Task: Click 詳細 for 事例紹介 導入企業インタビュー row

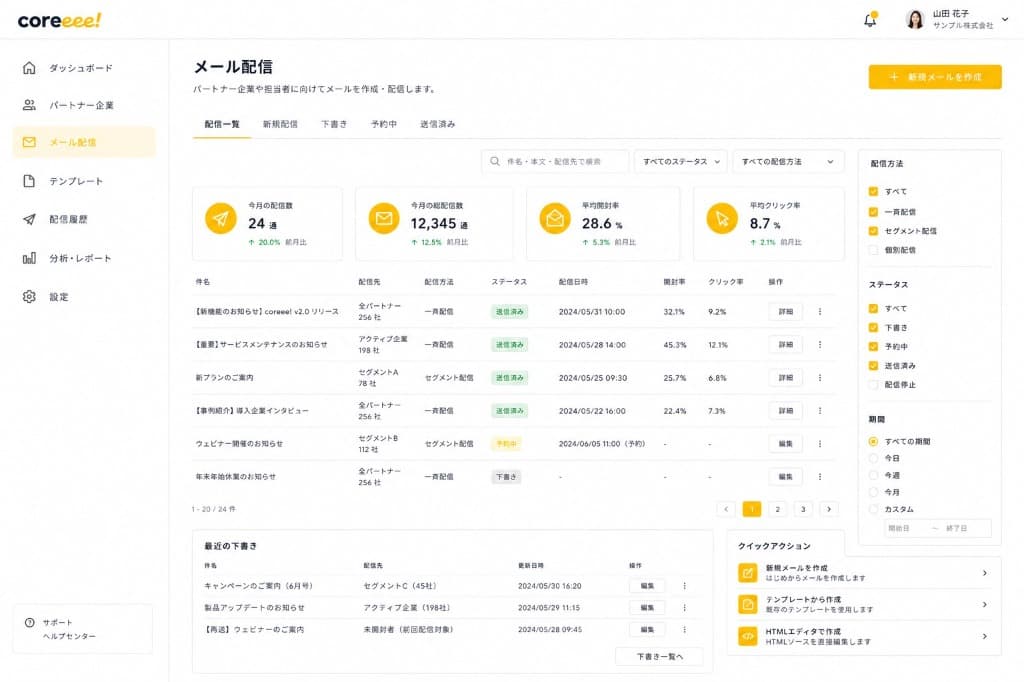Action: 786,411
